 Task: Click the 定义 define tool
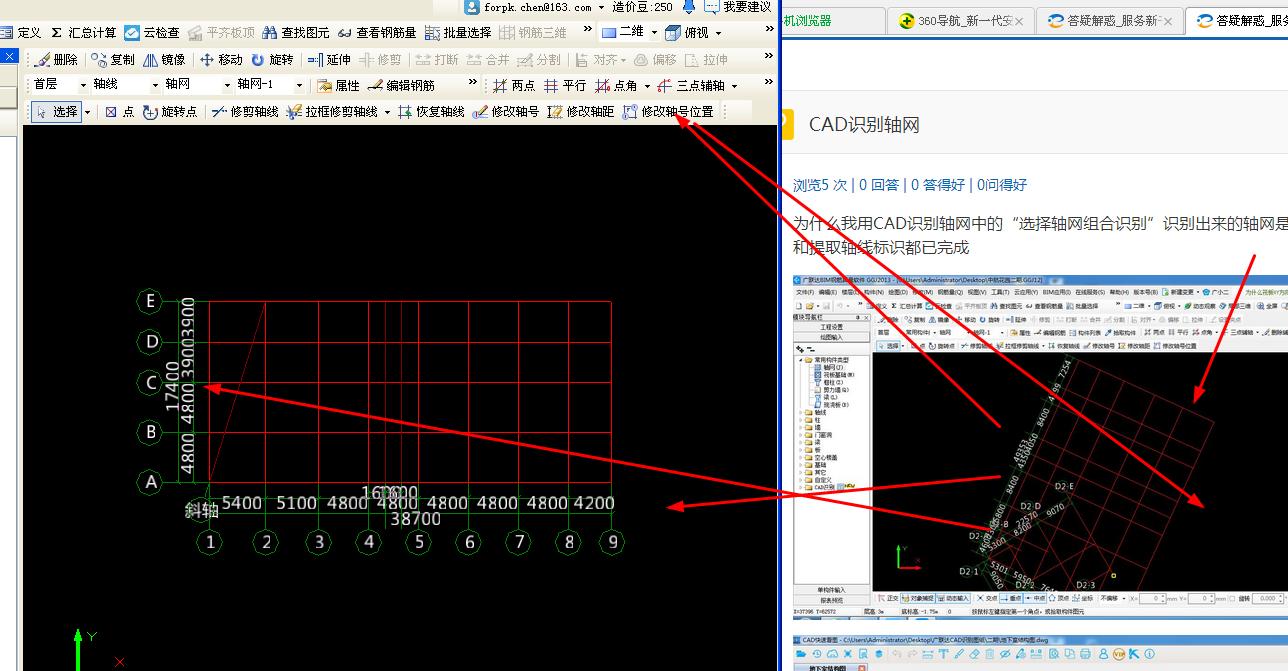pyautogui.click(x=21, y=33)
